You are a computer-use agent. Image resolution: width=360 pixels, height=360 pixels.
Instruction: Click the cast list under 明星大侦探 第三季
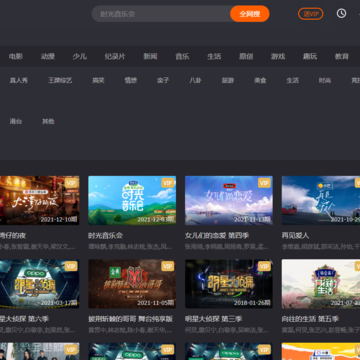(x=227, y=330)
